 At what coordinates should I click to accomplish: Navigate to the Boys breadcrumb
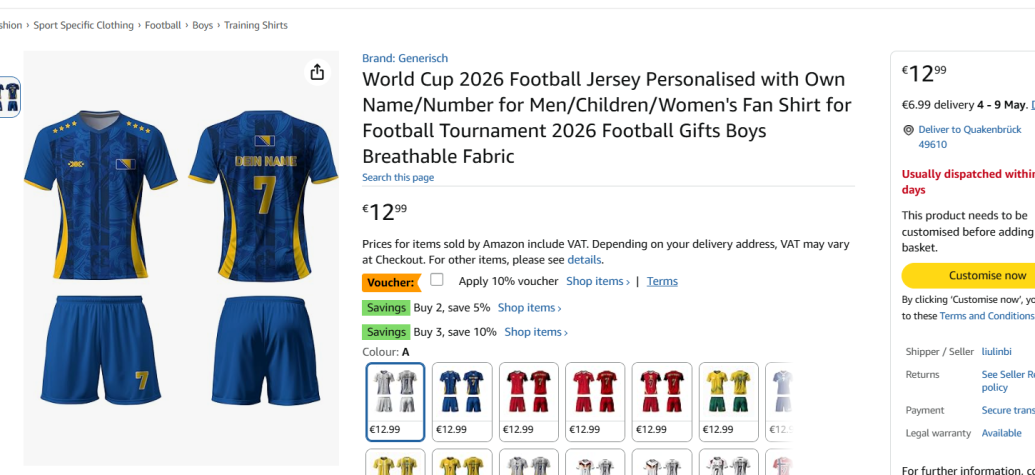tap(203, 25)
